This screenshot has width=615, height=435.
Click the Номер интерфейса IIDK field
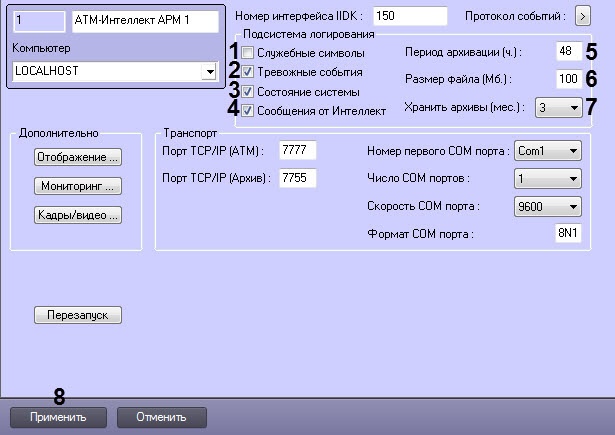412,17
